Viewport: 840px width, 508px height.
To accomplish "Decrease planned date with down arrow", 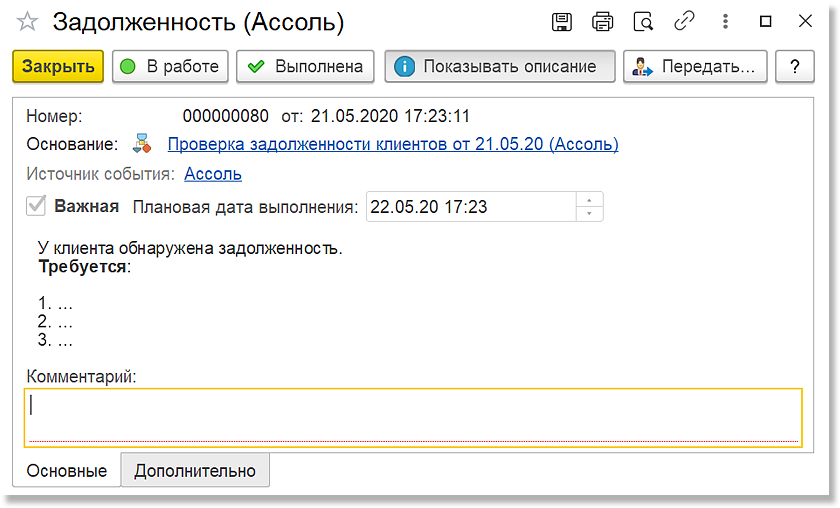I will (x=589, y=213).
